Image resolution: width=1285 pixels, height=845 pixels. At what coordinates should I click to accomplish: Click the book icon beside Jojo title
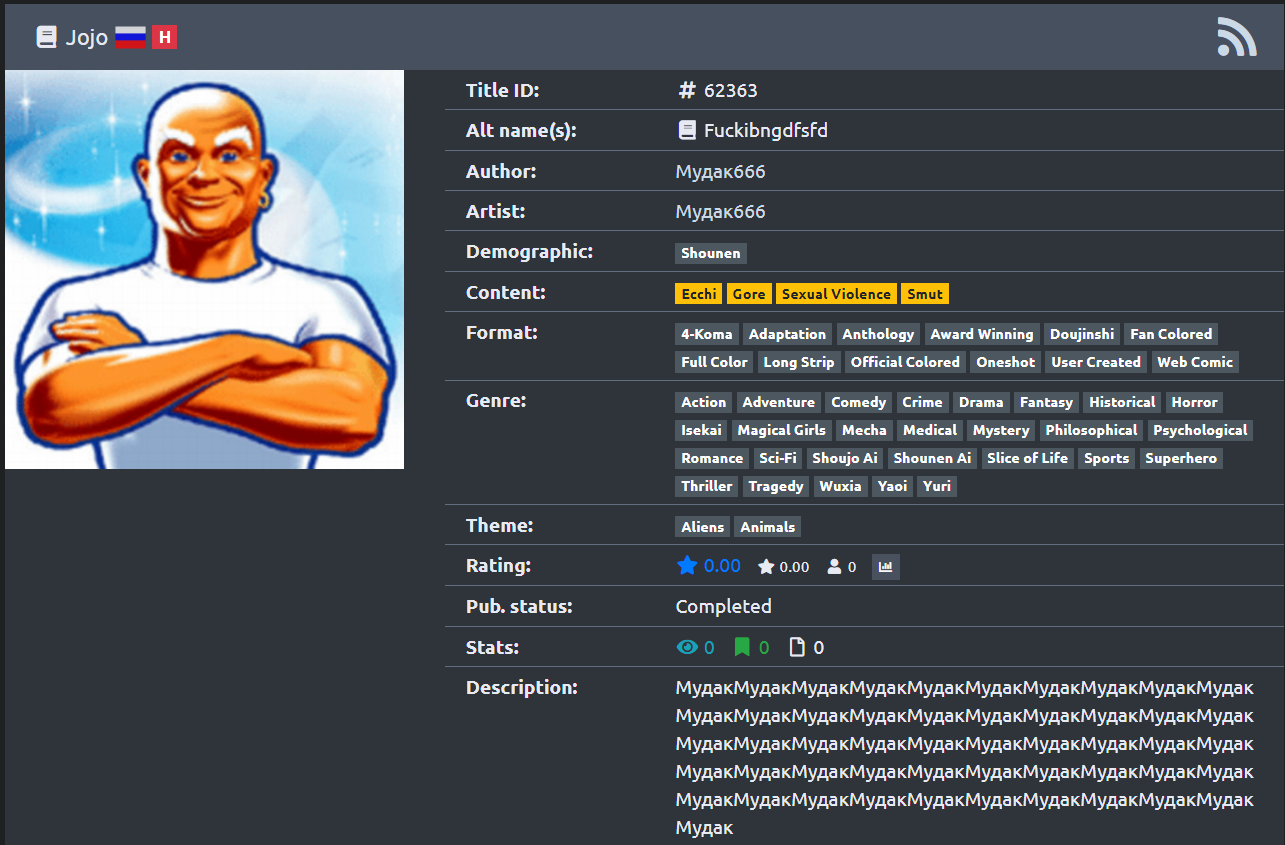point(46,38)
